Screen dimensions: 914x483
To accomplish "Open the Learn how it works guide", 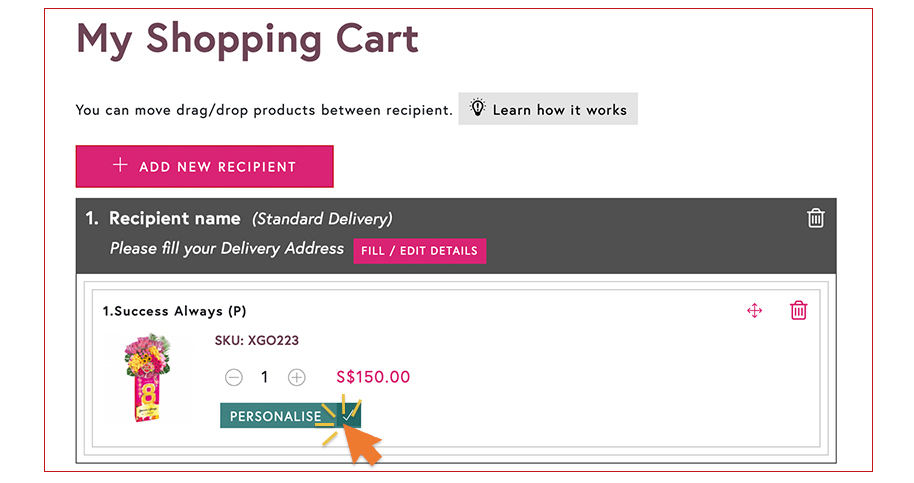I will [548, 109].
